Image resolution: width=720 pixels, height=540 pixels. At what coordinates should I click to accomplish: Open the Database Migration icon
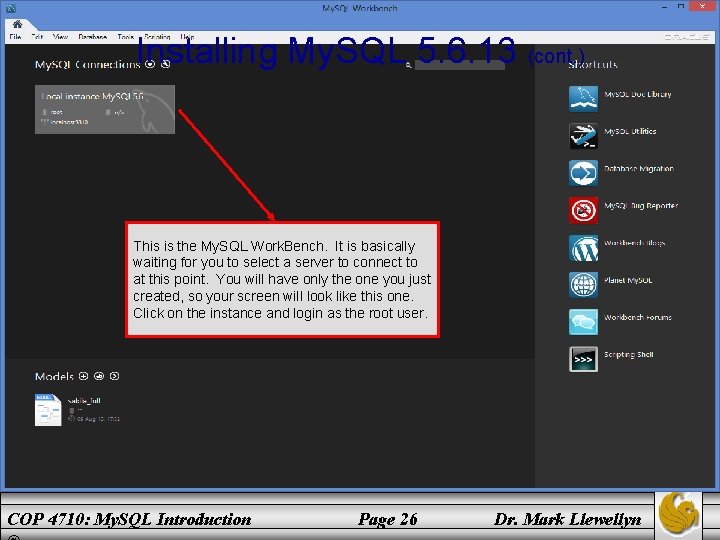click(583, 173)
